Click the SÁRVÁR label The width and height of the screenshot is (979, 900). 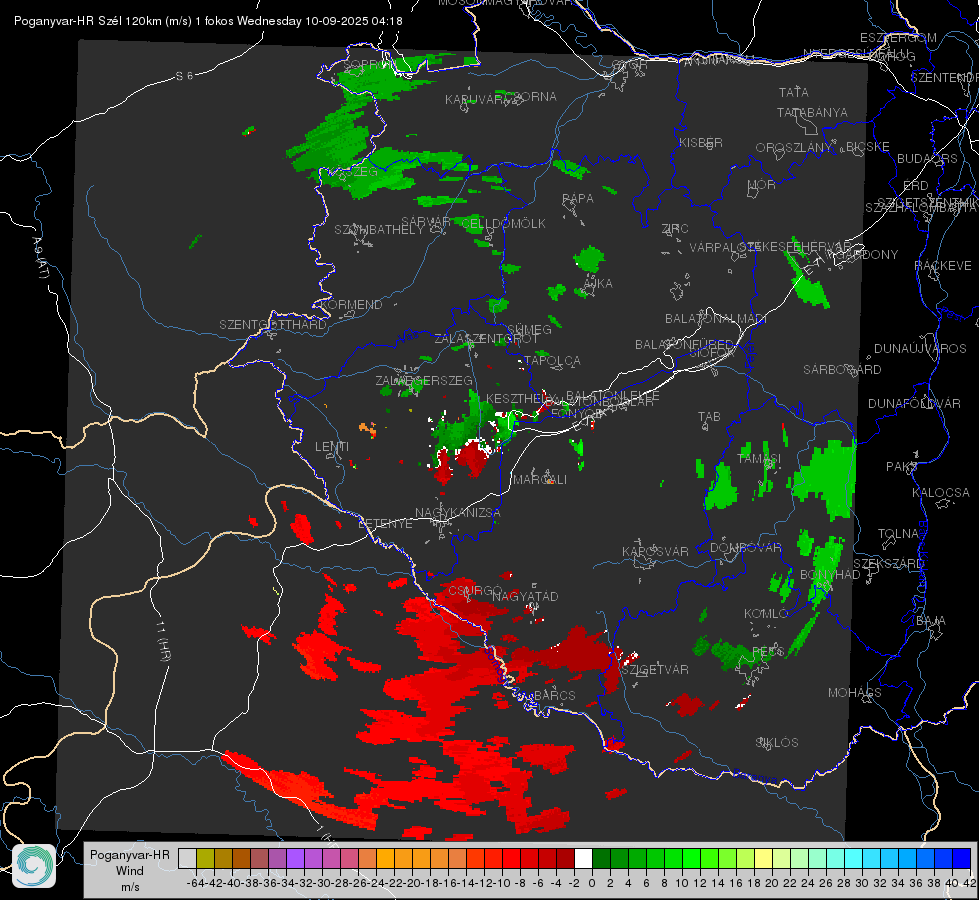tap(426, 222)
